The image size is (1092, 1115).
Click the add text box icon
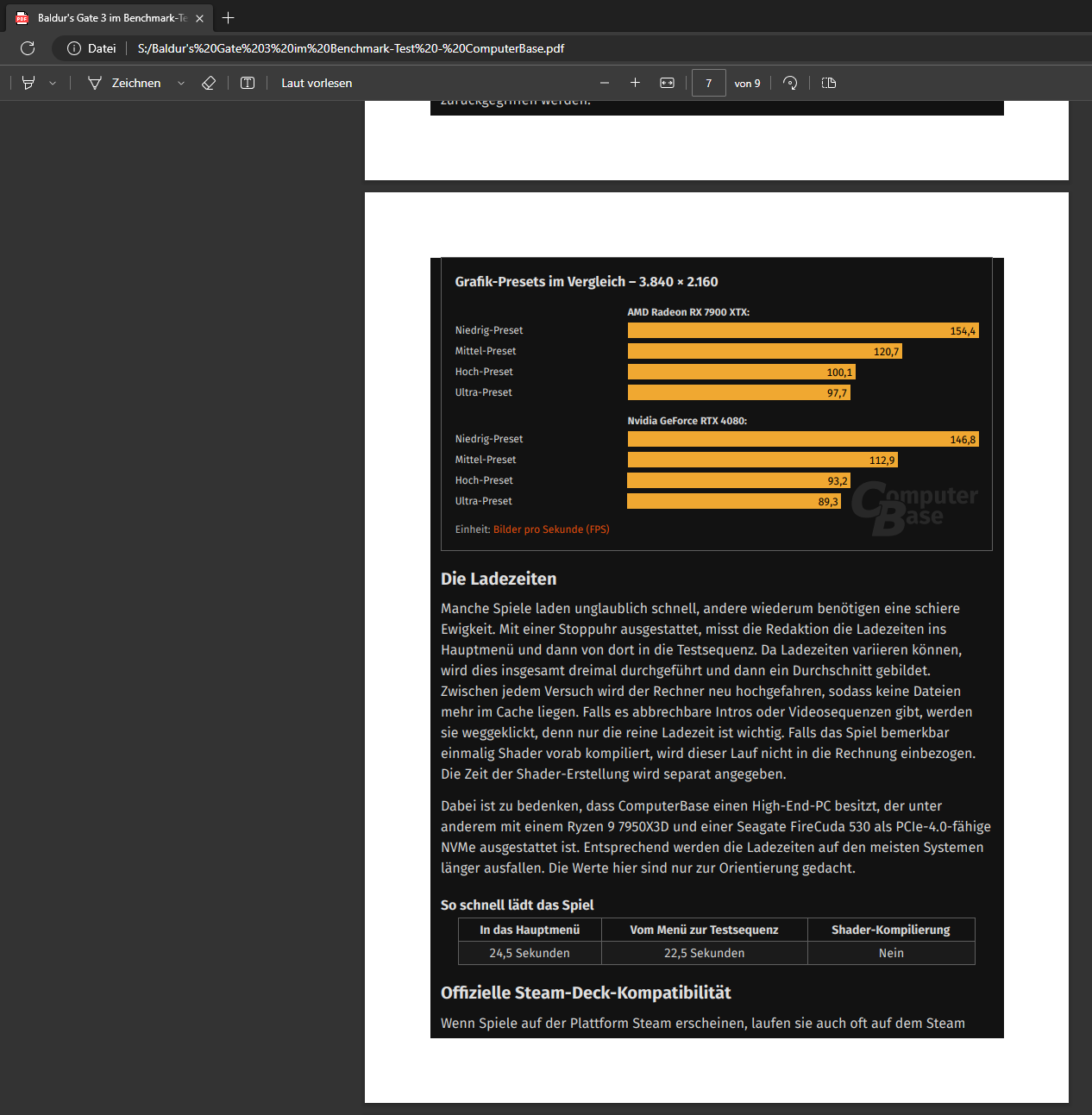click(248, 83)
